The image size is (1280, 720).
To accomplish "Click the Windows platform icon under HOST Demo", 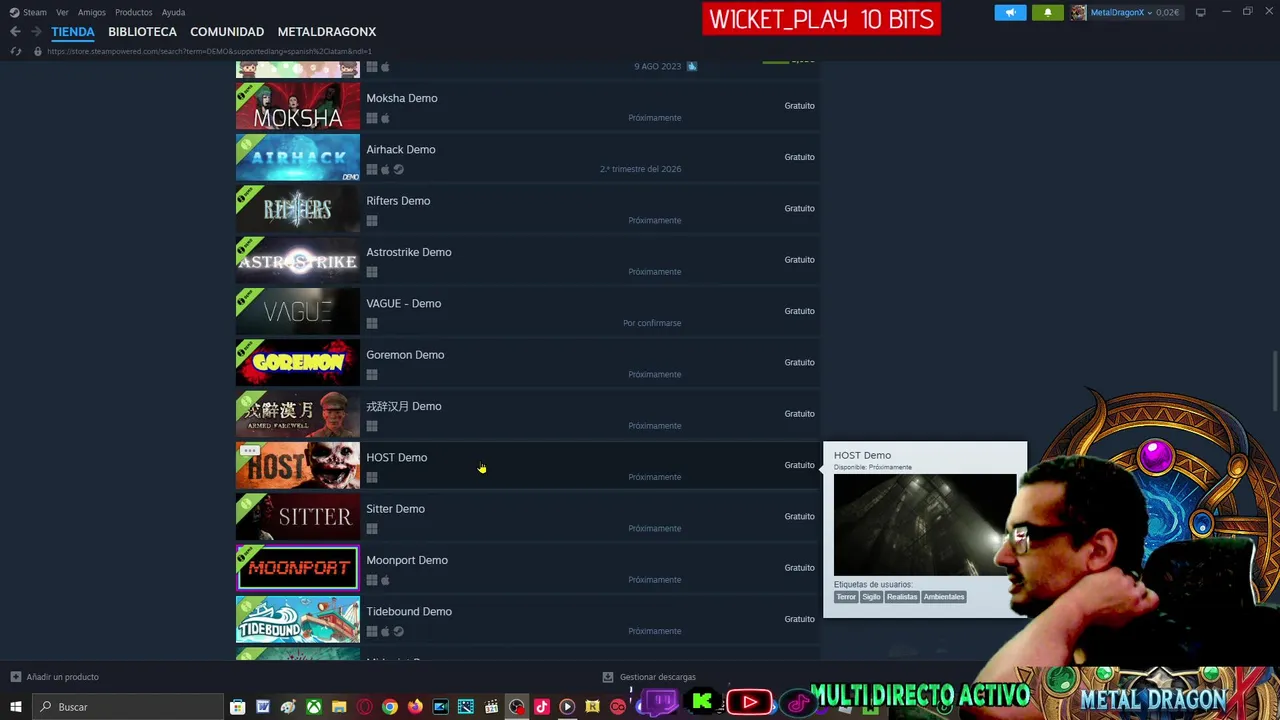I will pos(372,478).
